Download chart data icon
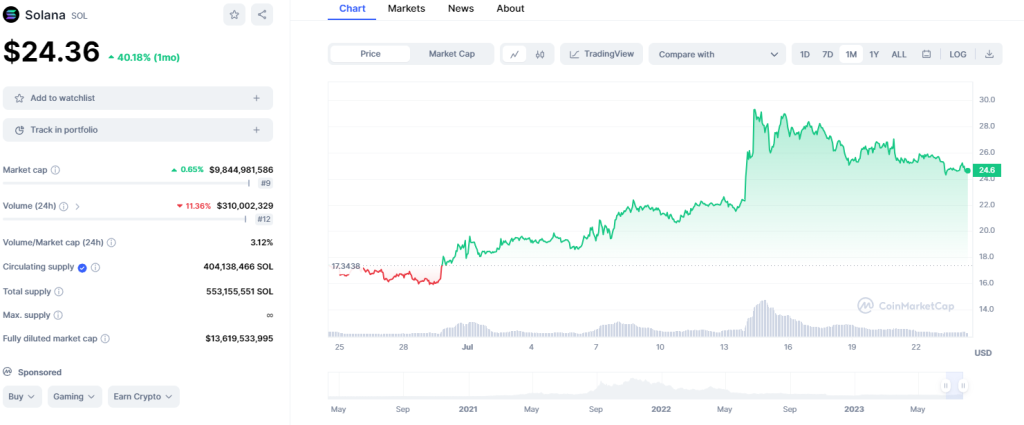 pyautogui.click(x=989, y=54)
